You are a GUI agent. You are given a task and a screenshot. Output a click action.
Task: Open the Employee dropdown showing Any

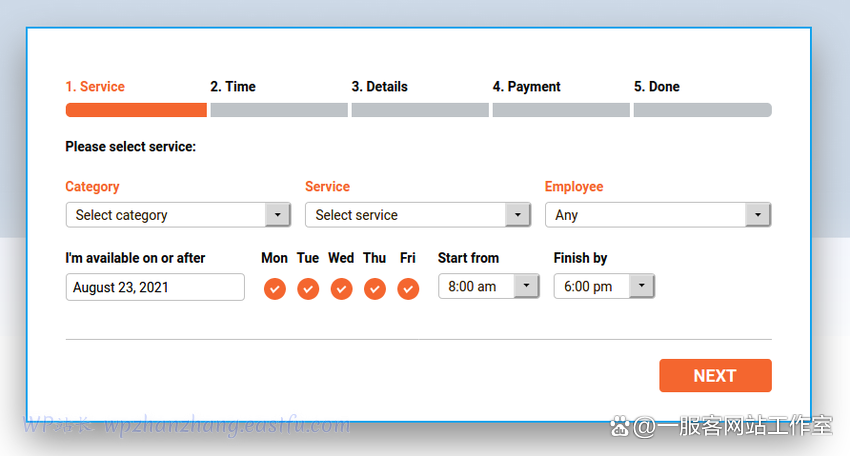[x=658, y=215]
